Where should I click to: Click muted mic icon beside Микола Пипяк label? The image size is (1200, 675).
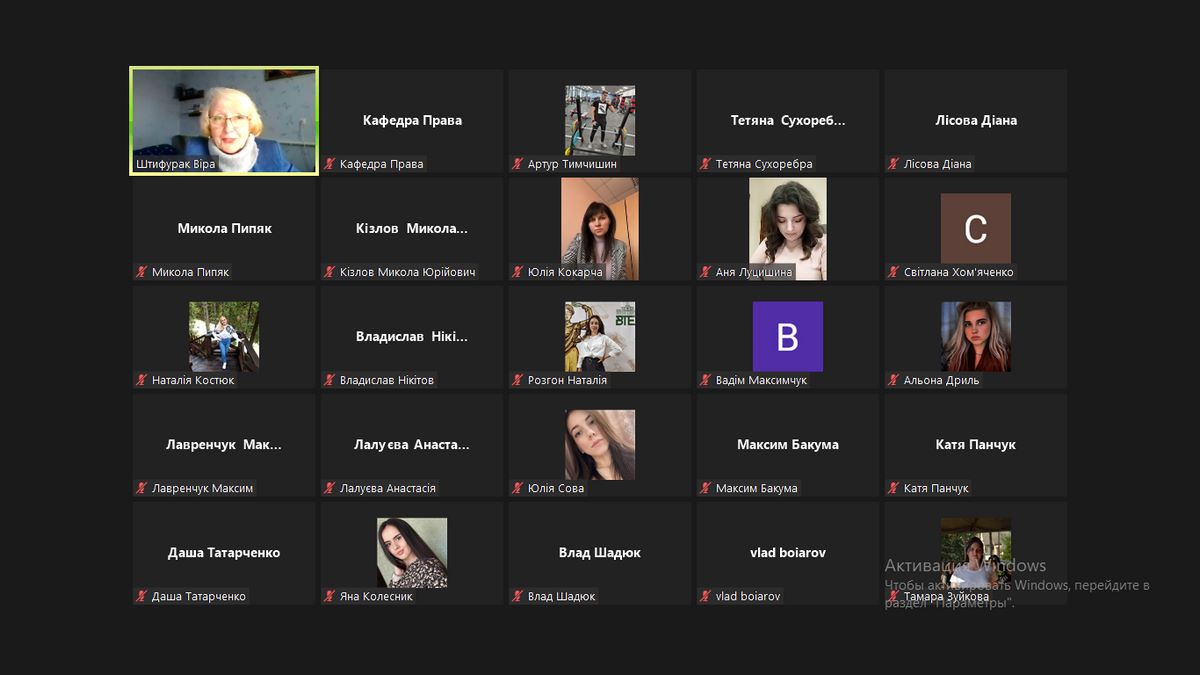142,272
